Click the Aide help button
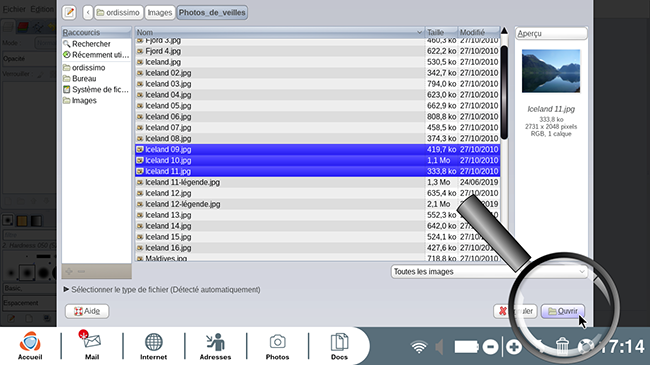Image resolution: width=650 pixels, height=365 pixels. click(87, 311)
